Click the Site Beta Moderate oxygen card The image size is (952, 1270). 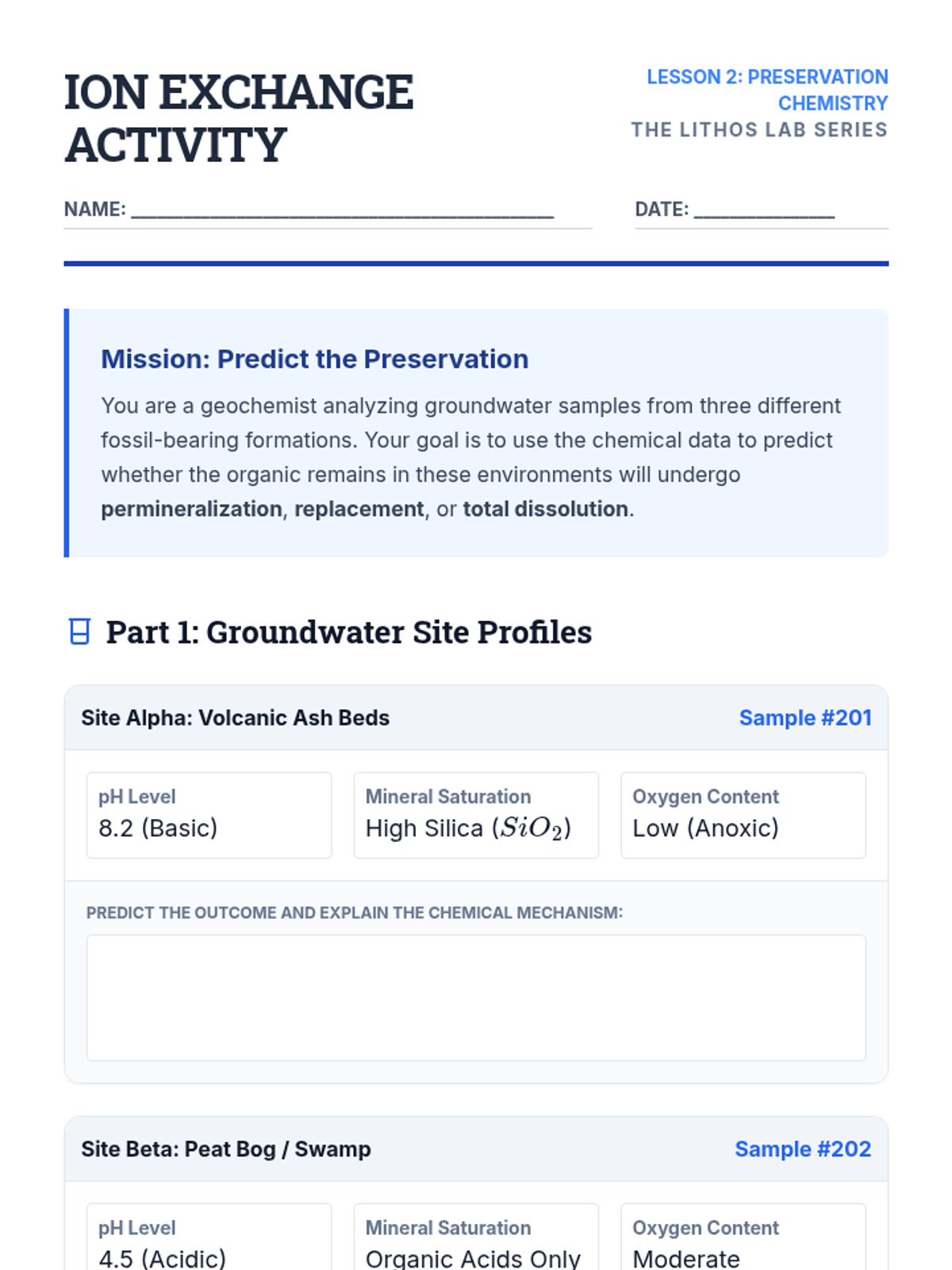[x=743, y=1237]
